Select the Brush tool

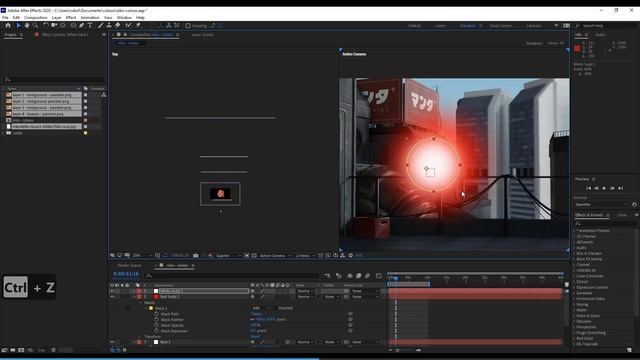click(100, 25)
